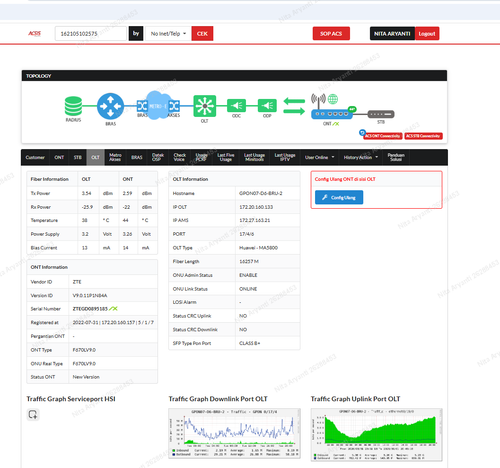Expand the History Action dropdown menu
The image size is (500, 468).
click(x=361, y=157)
